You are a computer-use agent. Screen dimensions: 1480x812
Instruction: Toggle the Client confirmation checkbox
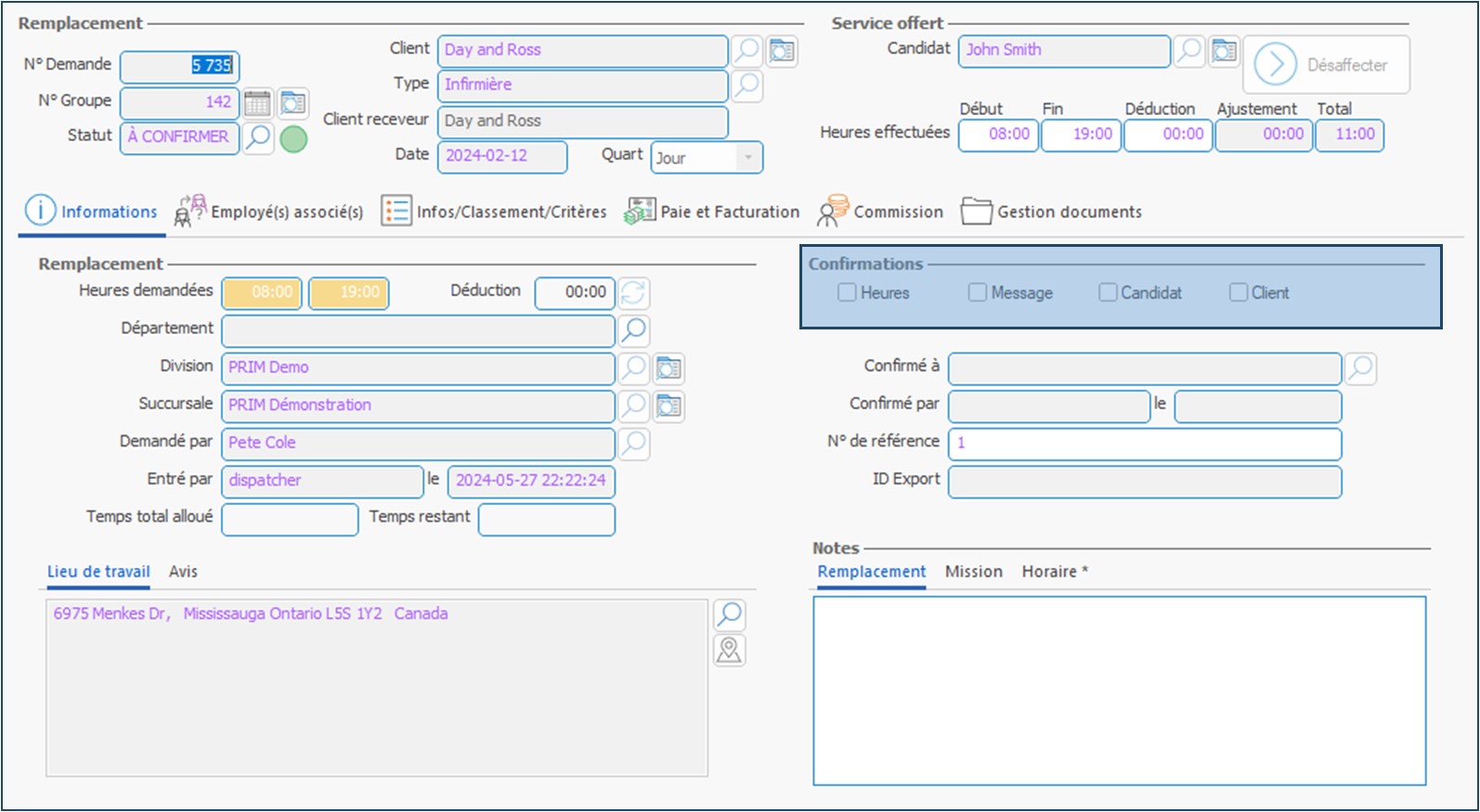1239,293
